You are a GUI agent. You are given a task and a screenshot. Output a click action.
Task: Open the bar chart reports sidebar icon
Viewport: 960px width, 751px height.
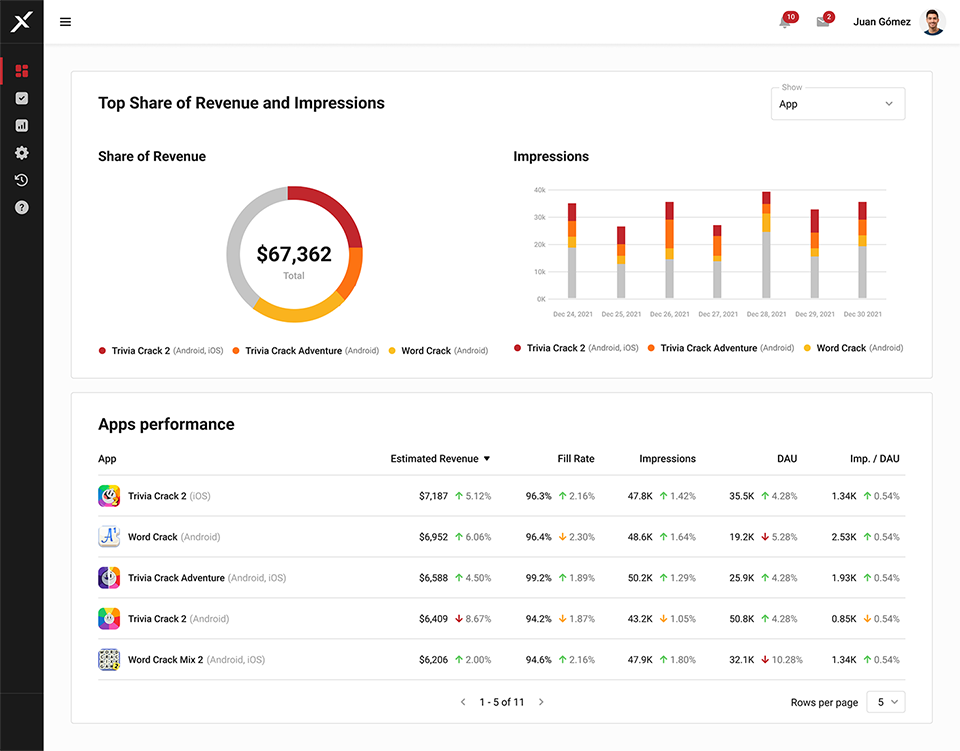(21, 125)
